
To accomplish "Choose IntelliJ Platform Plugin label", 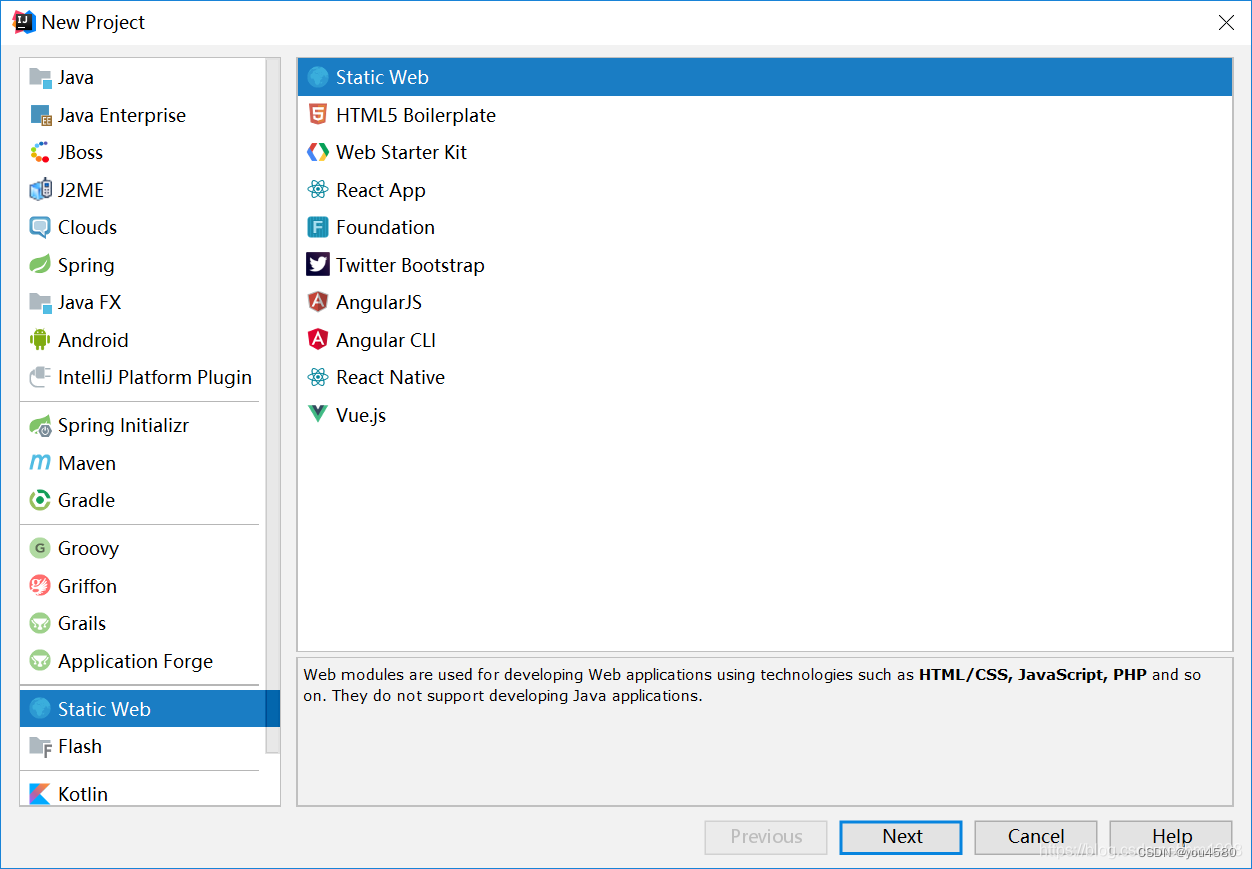I will [155, 377].
